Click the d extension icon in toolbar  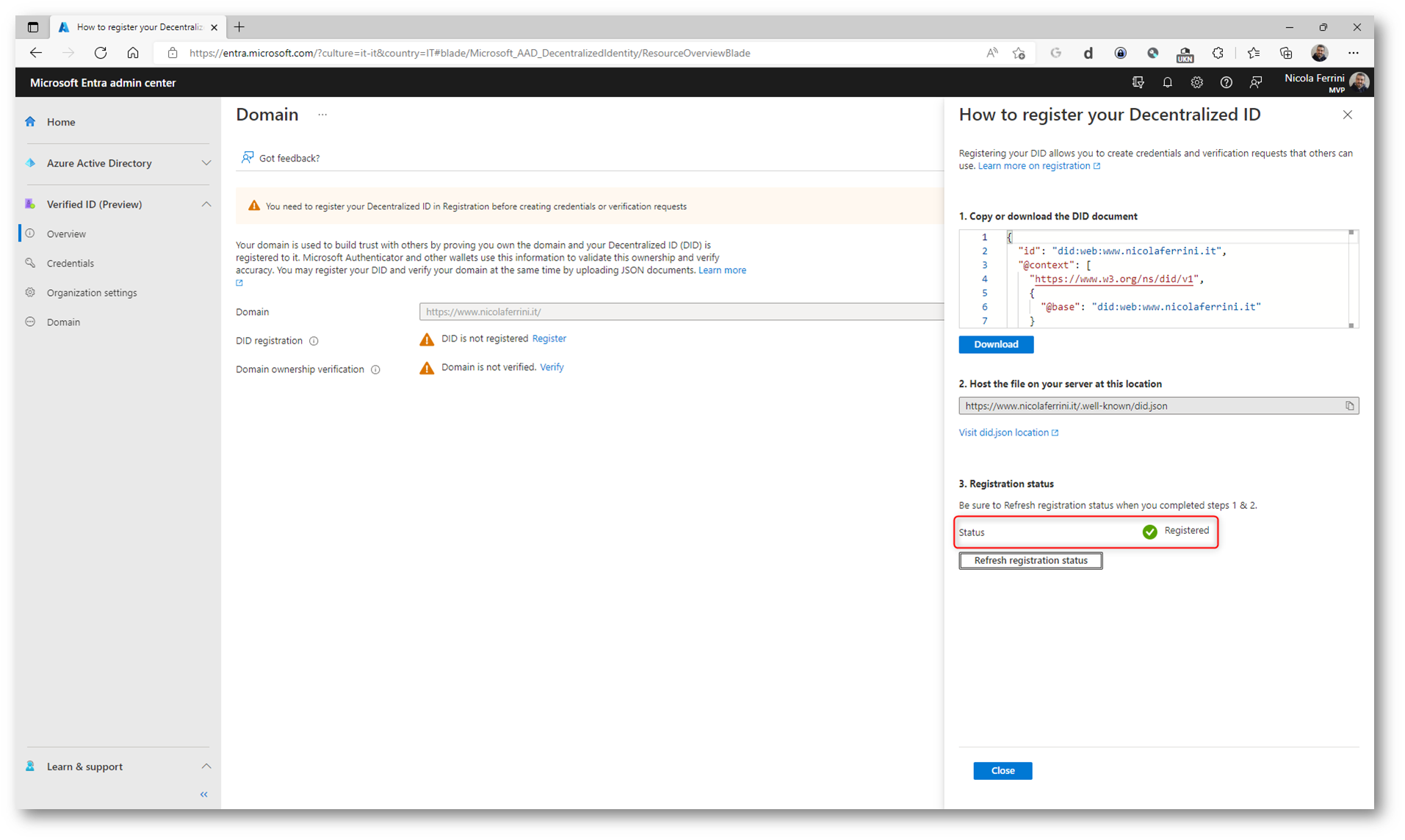pyautogui.click(x=1088, y=53)
